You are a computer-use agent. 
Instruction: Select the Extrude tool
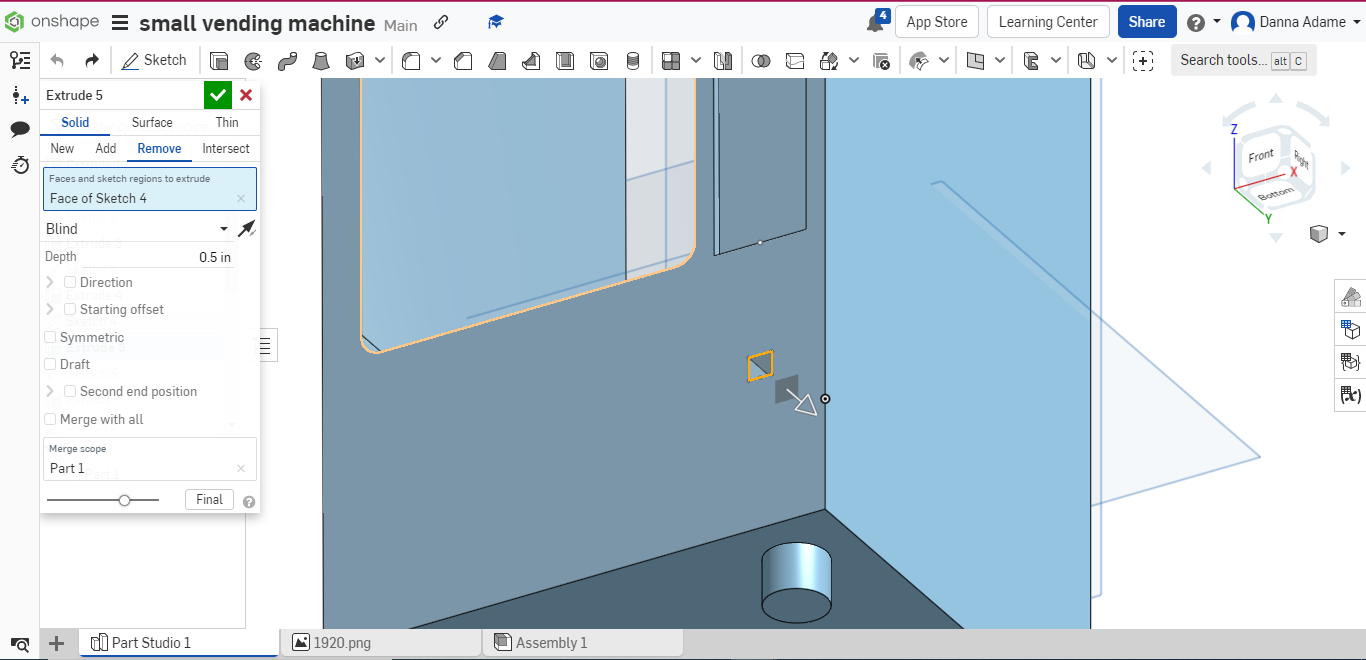[x=219, y=60]
